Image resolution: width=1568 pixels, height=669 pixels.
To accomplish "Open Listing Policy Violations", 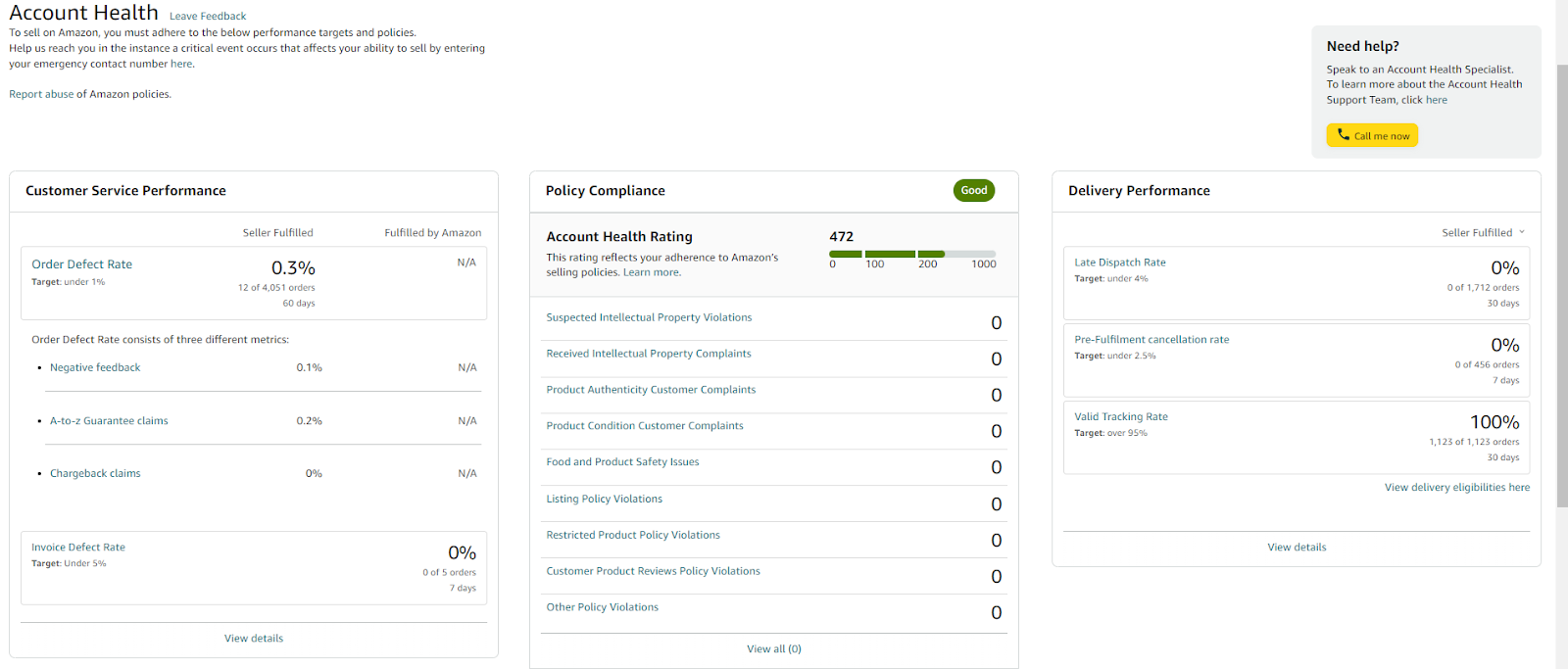I will click(604, 499).
